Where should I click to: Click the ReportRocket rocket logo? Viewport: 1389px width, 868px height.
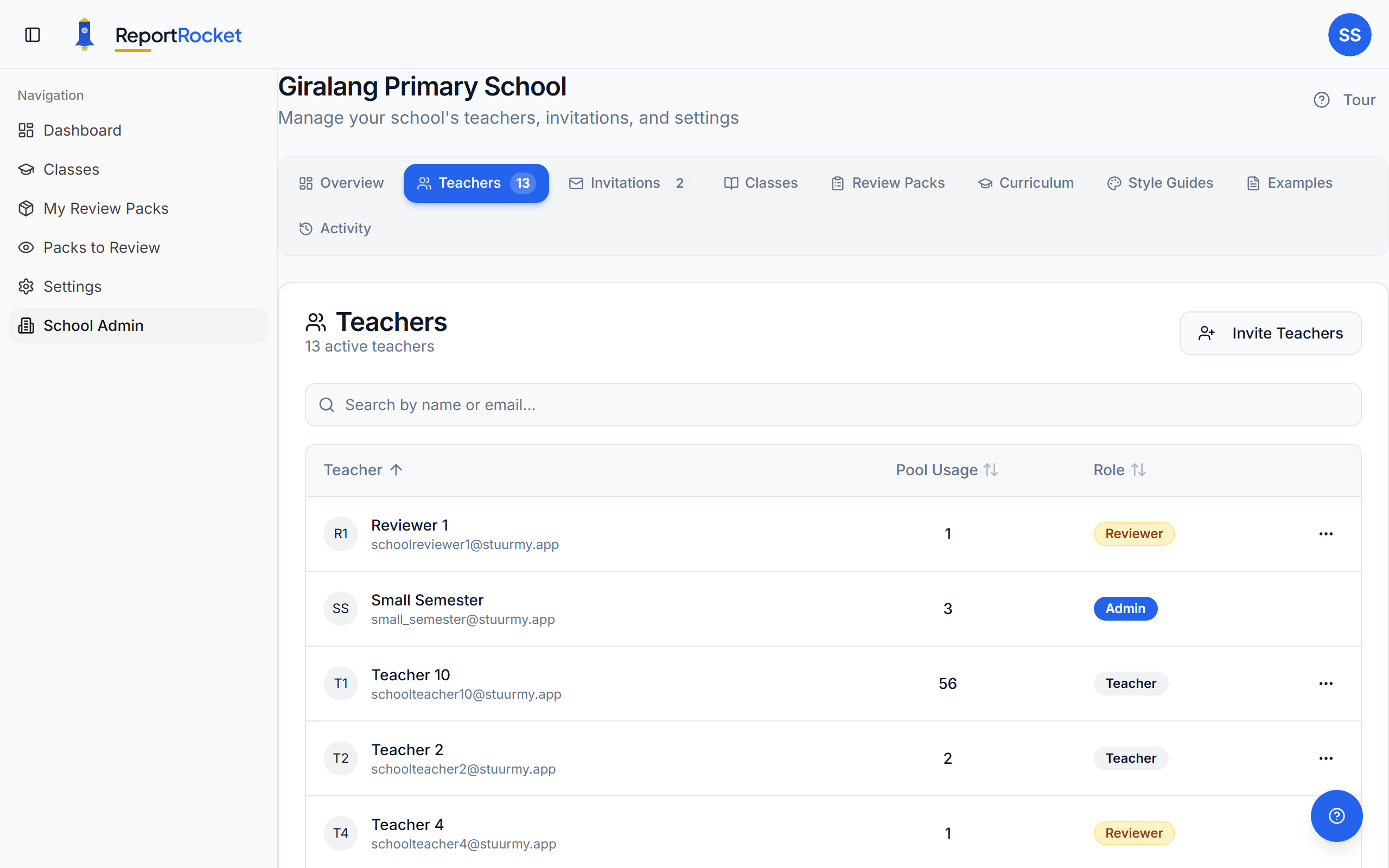(x=85, y=34)
